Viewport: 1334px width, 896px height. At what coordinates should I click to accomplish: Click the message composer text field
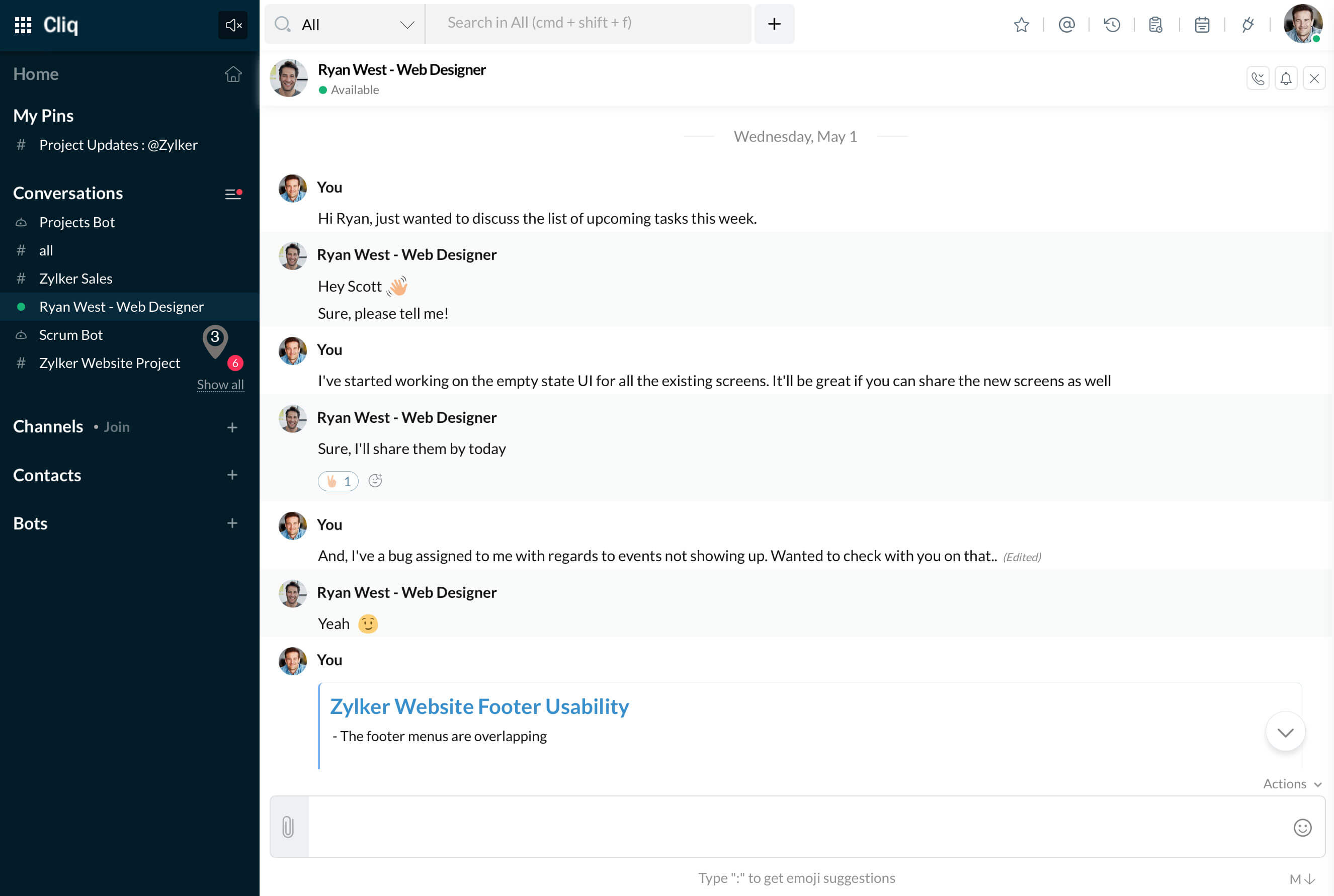(x=797, y=827)
